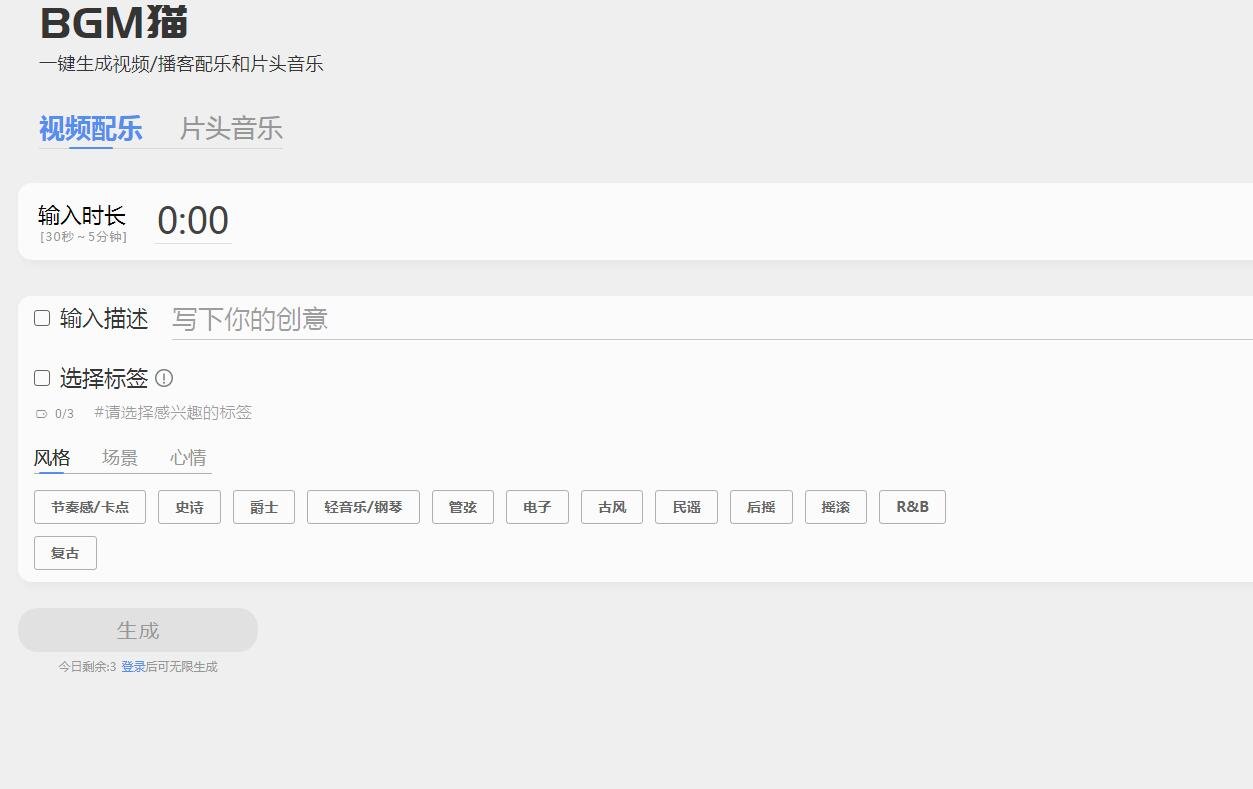The width and height of the screenshot is (1253, 789).
Task: Select the R&B style tag
Action: point(912,507)
